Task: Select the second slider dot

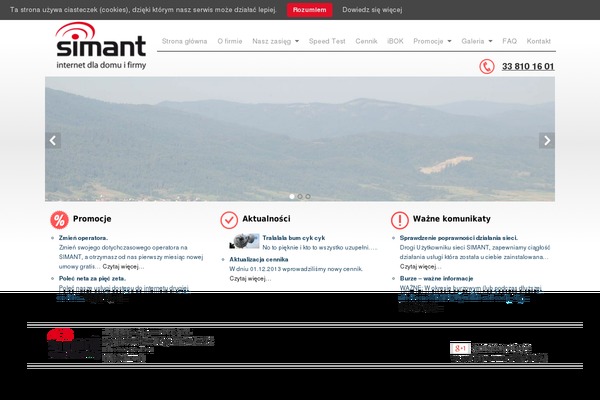Action: tap(300, 196)
